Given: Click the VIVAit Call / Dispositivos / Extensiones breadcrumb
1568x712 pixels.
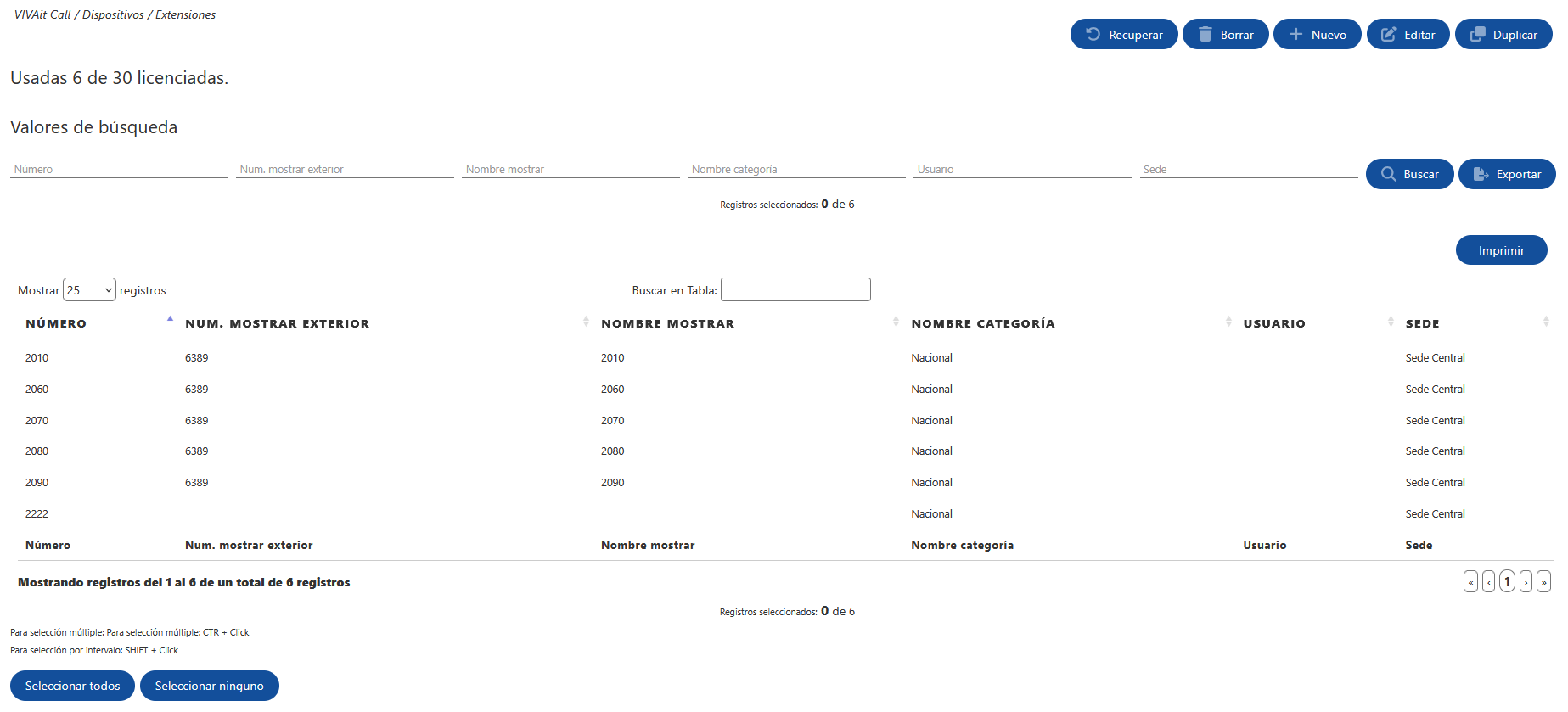Looking at the screenshot, I should [115, 14].
